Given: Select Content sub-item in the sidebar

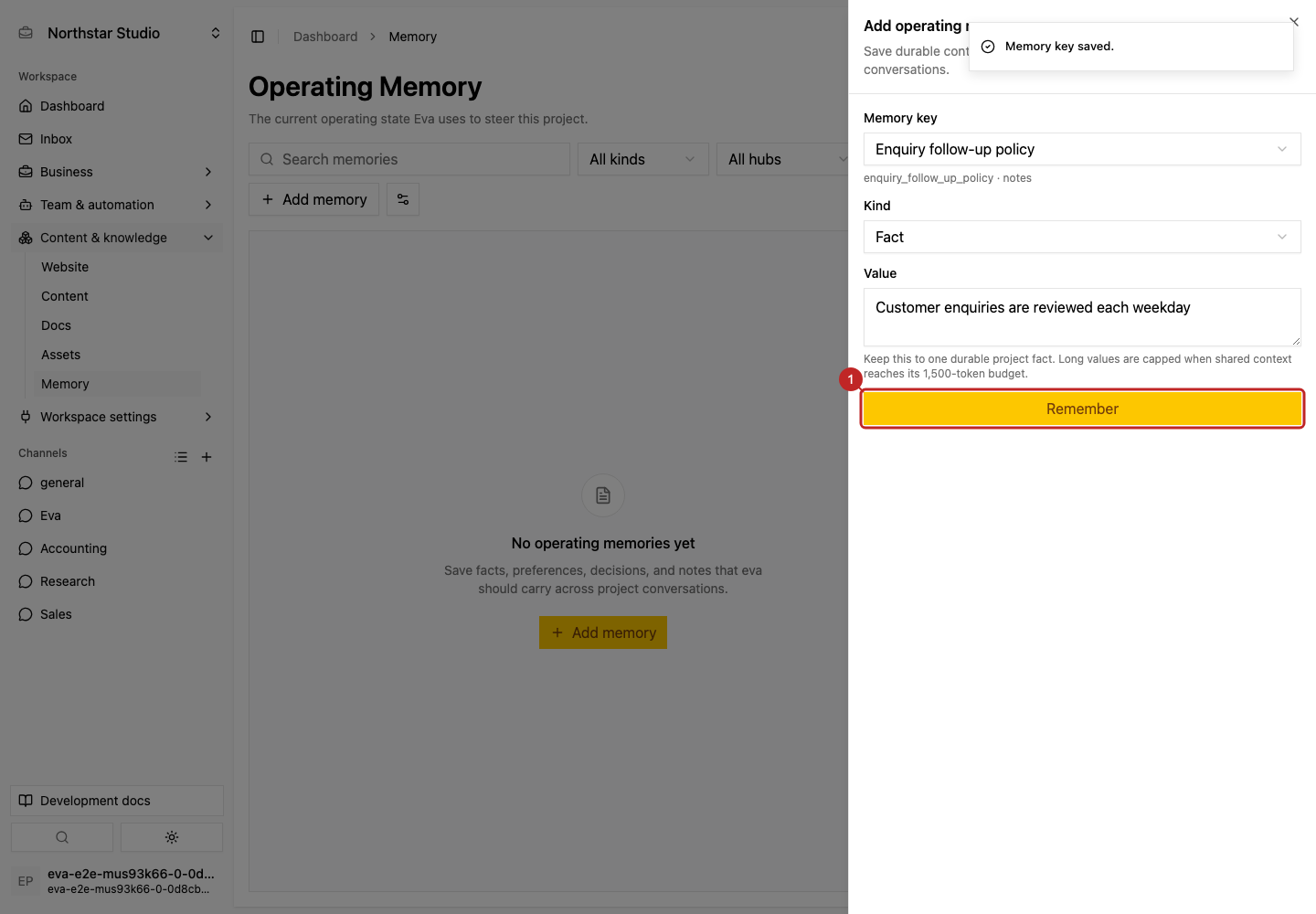Looking at the screenshot, I should (x=117, y=296).
